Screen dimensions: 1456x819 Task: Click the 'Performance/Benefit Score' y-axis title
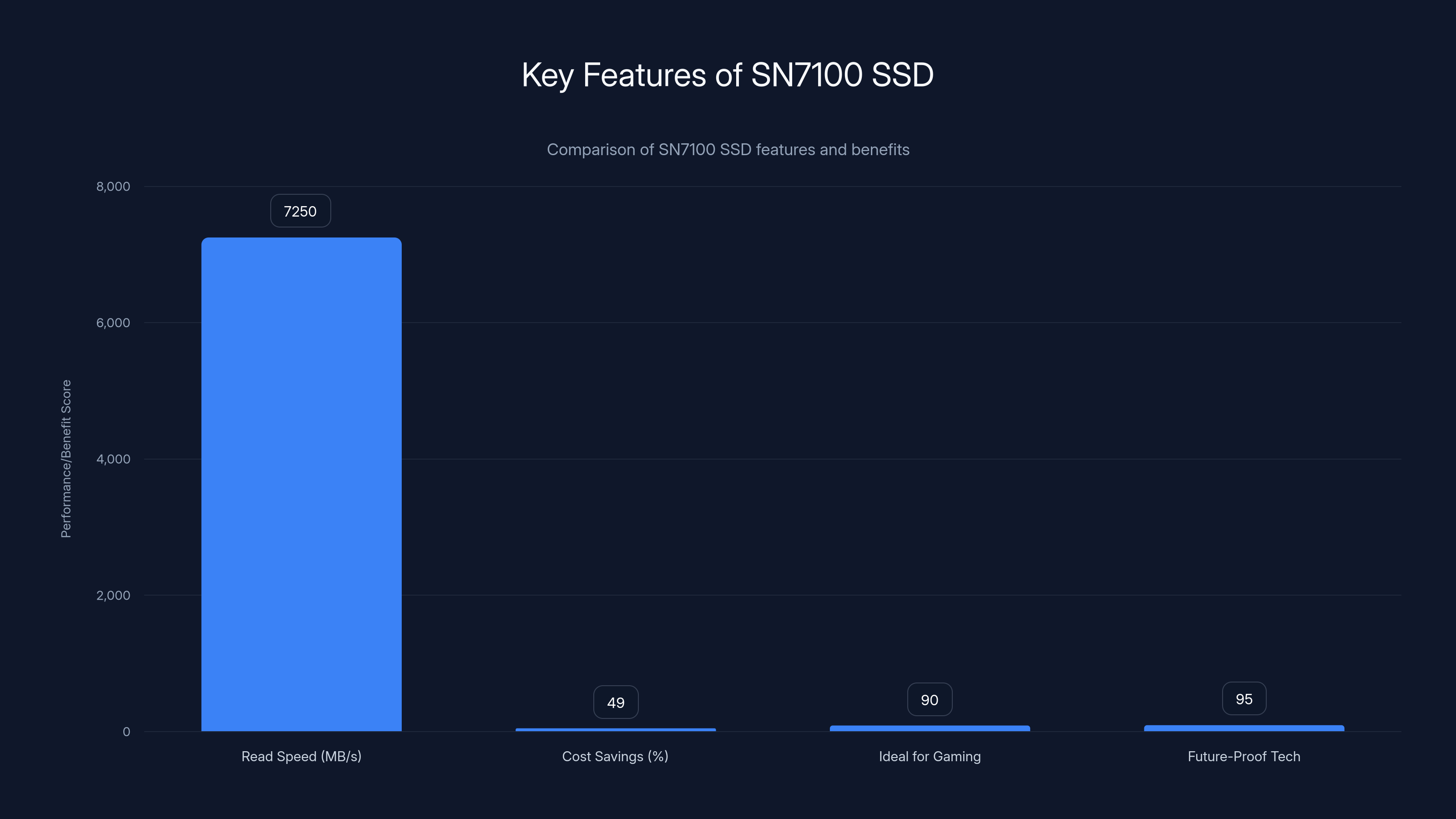coord(66,458)
